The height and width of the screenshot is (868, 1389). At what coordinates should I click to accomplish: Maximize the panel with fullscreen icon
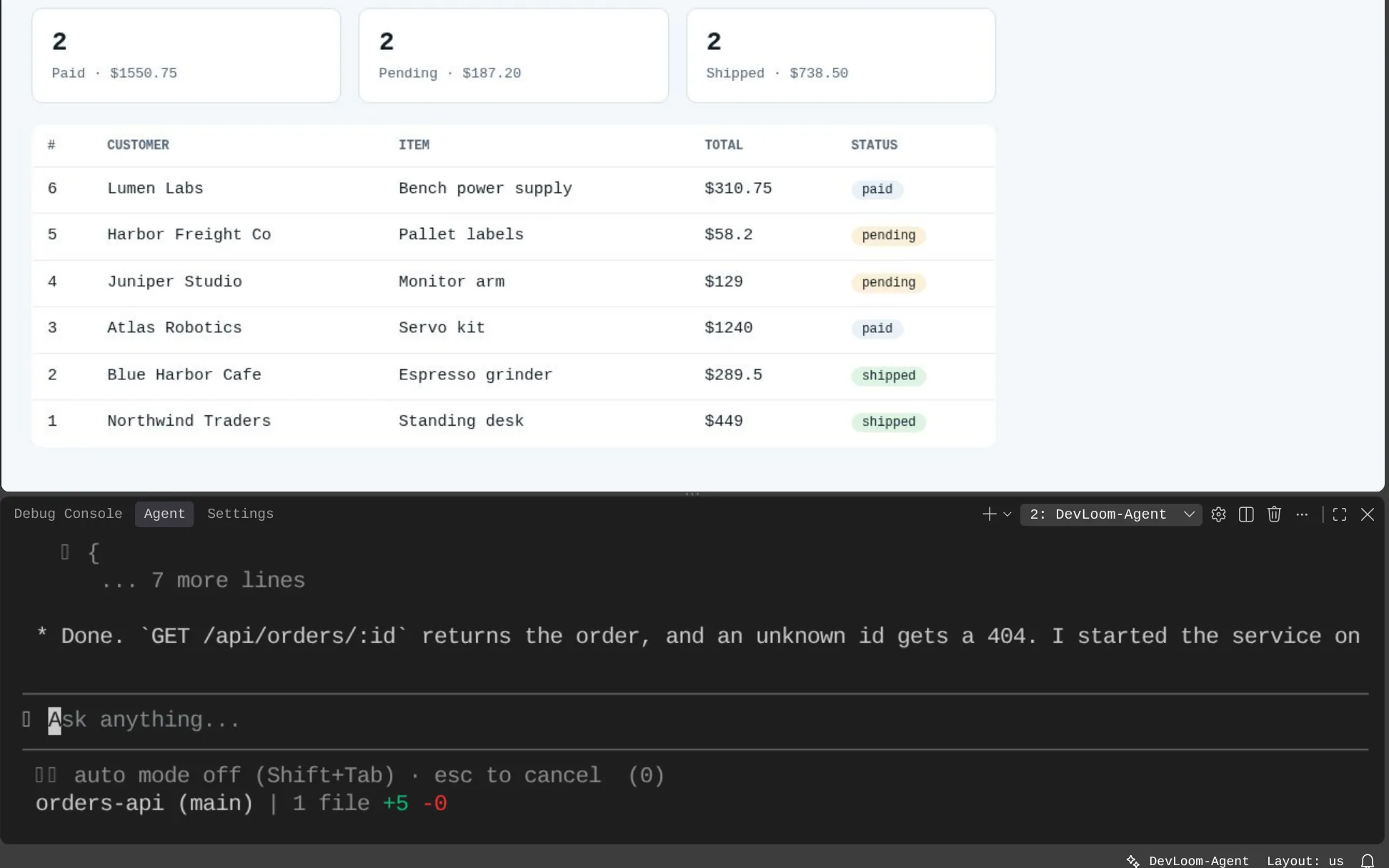(x=1340, y=514)
